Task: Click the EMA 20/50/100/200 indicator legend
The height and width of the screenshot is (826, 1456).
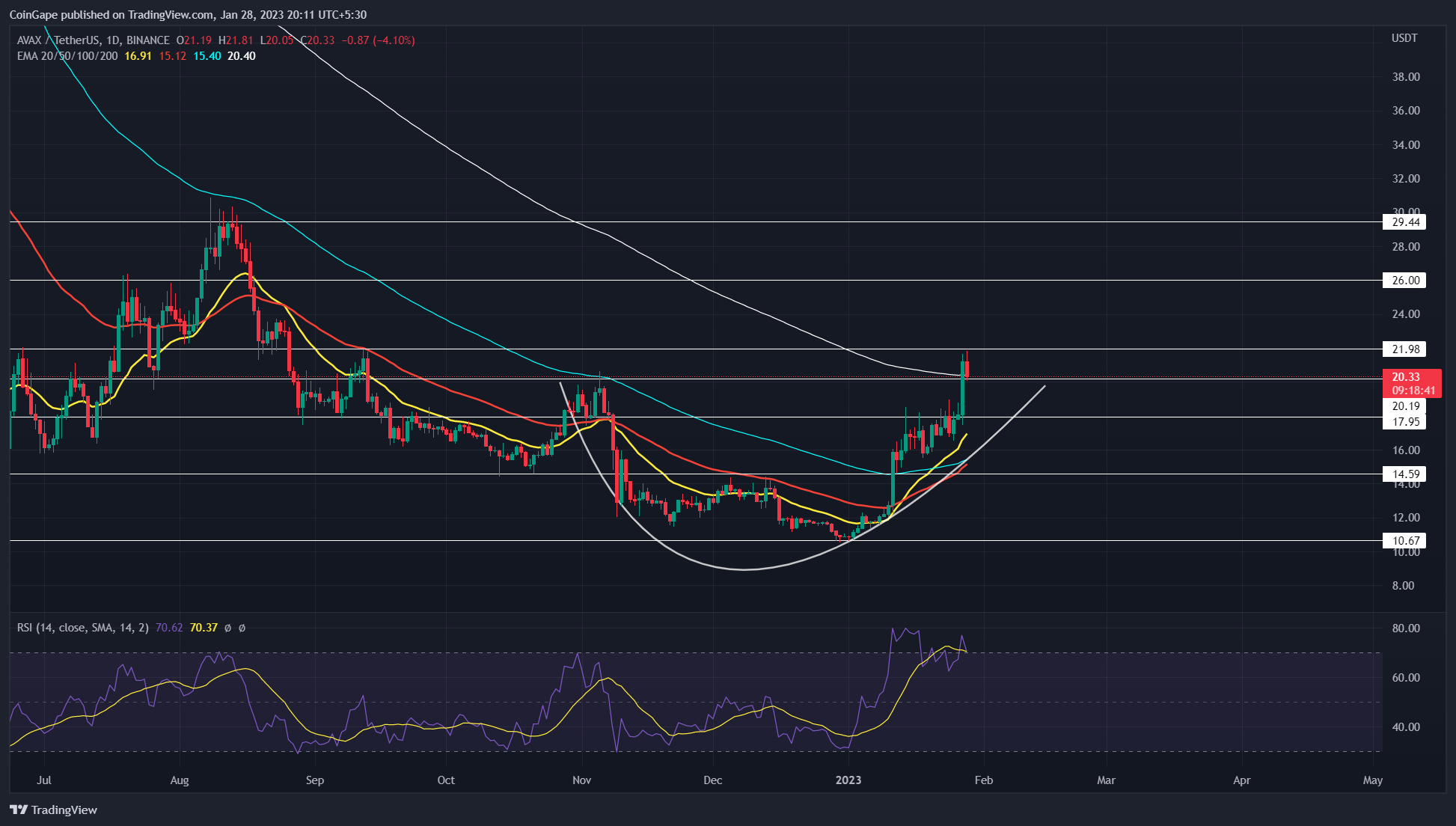Action: tap(67, 56)
